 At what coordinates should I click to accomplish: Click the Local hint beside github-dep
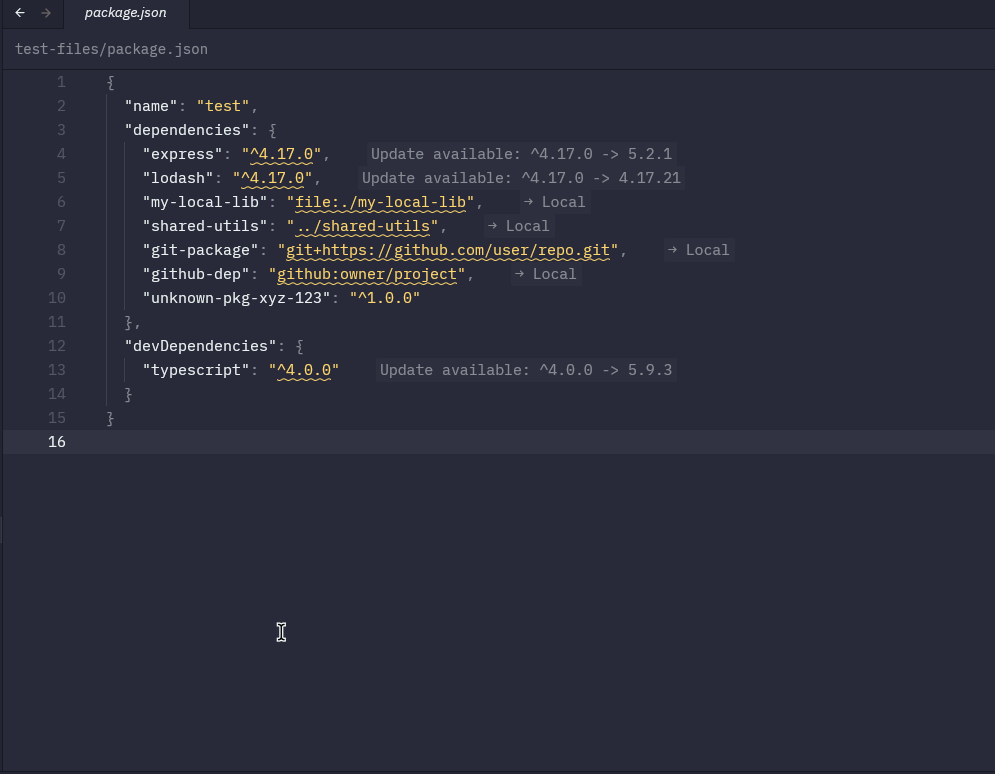[545, 274]
